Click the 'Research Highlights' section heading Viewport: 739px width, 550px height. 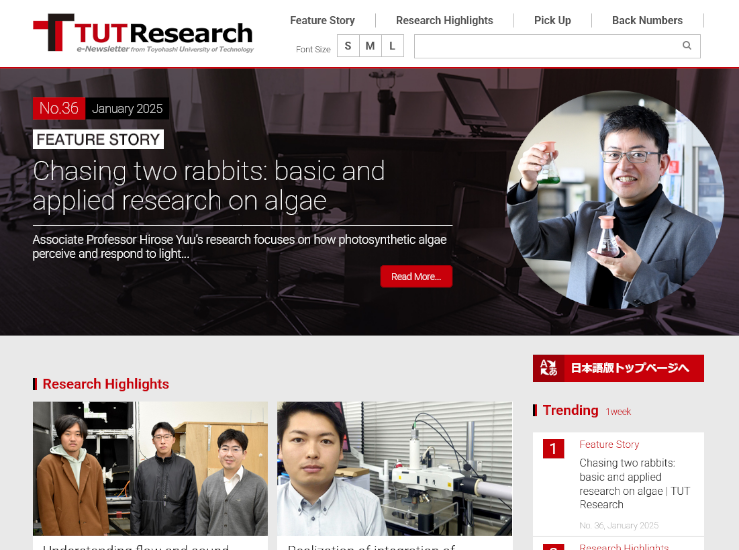pyautogui.click(x=106, y=384)
